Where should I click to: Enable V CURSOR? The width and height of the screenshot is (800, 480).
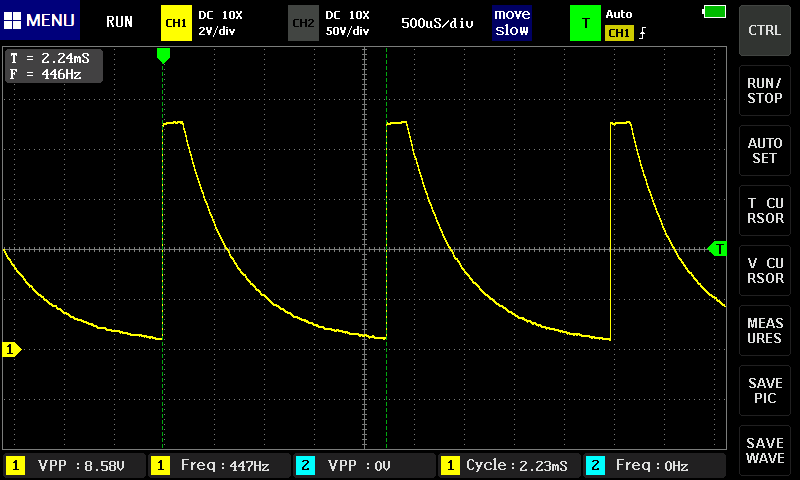click(764, 270)
